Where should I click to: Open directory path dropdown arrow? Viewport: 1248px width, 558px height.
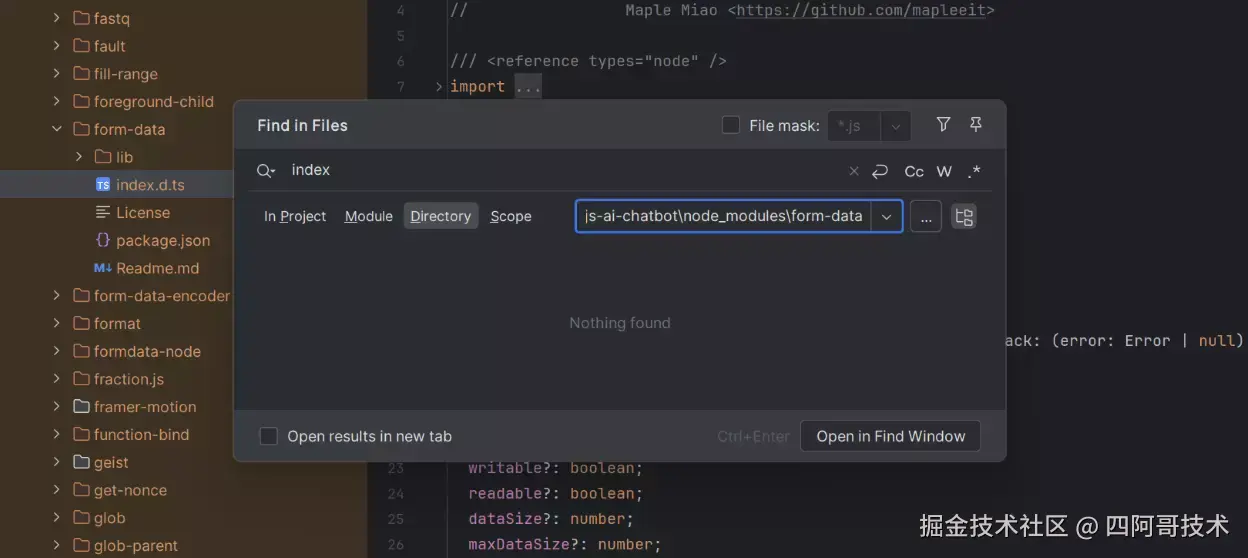click(886, 216)
